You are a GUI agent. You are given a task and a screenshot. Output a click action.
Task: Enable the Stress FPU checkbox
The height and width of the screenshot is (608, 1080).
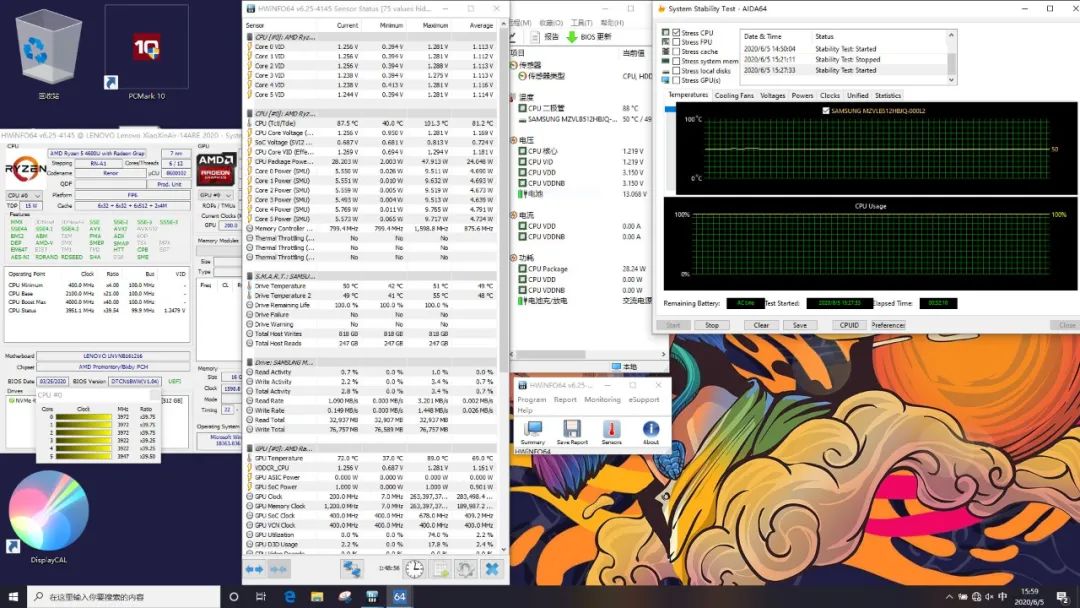coord(677,42)
